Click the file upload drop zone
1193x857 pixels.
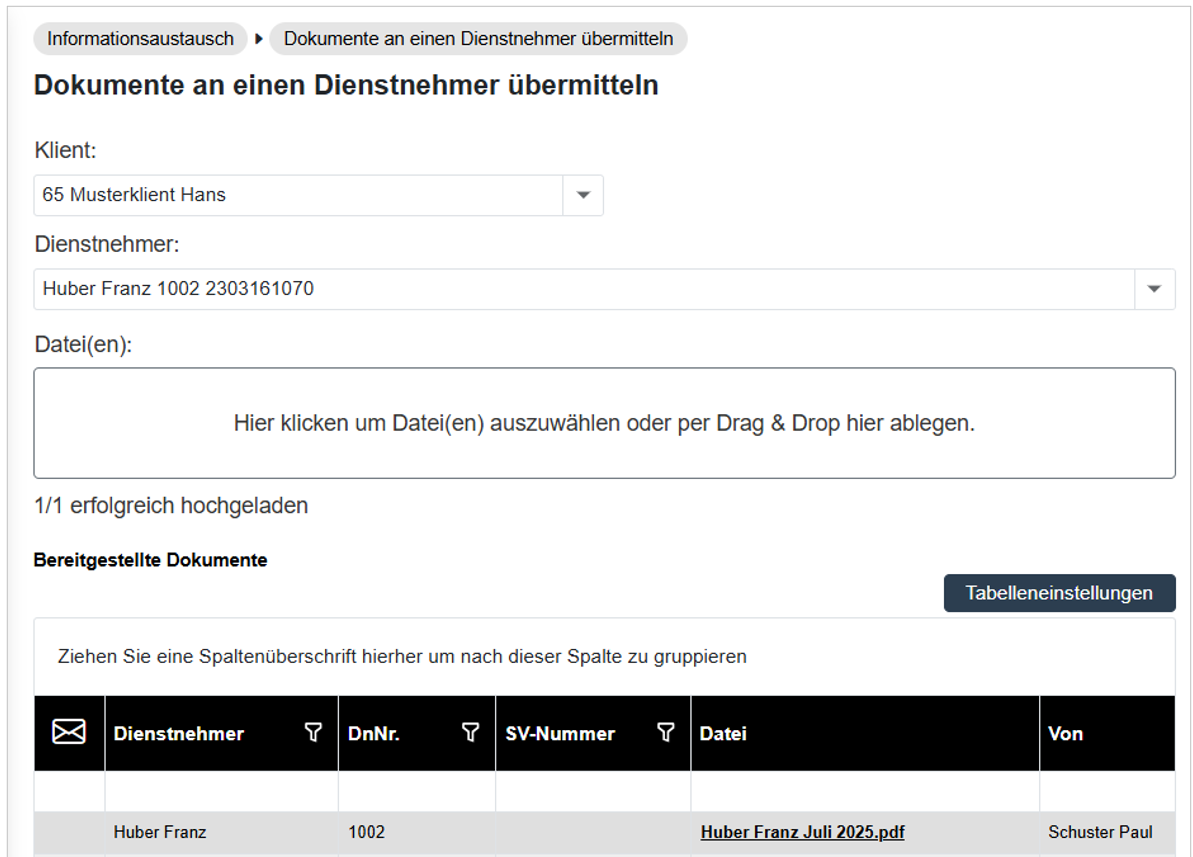[x=604, y=423]
